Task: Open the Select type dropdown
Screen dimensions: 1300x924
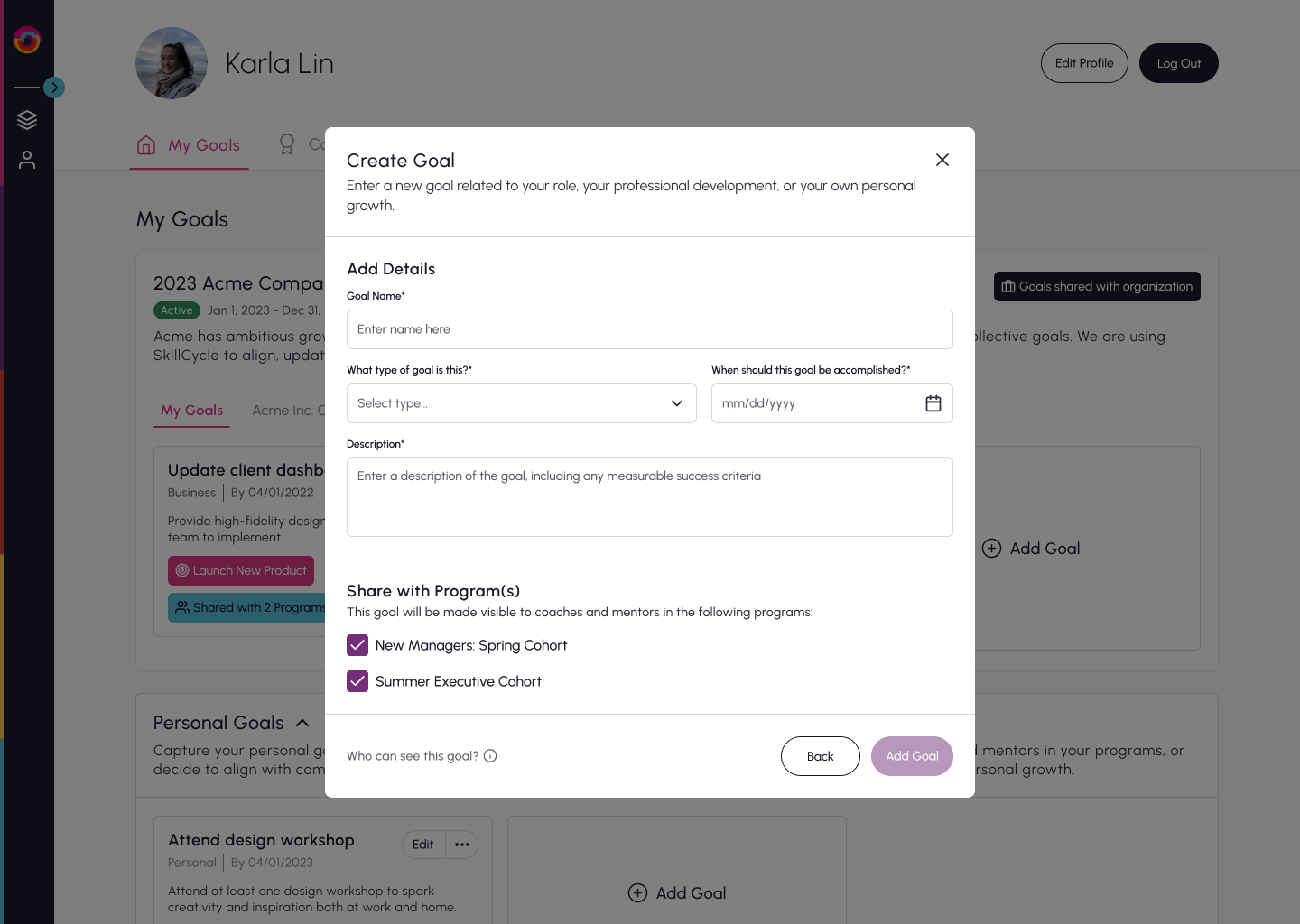Action: pyautogui.click(x=522, y=403)
